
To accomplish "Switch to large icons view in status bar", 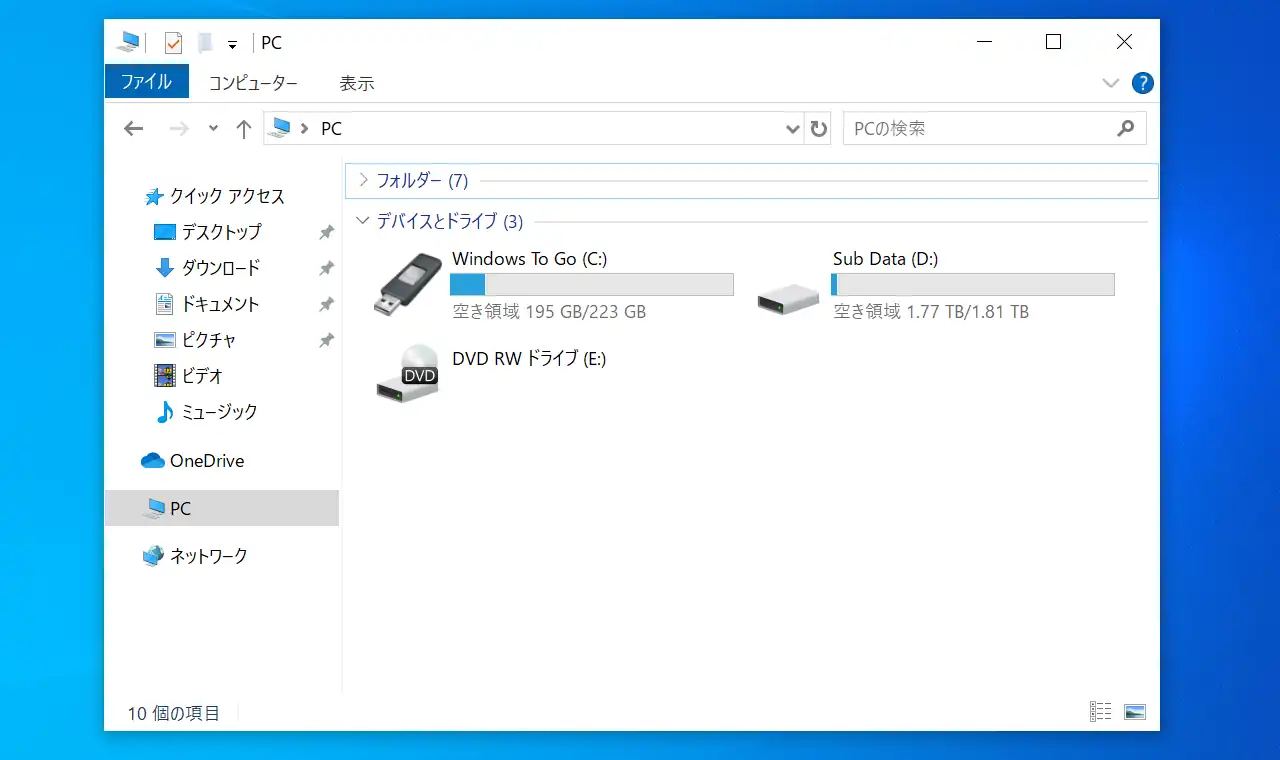I will tap(1134, 712).
